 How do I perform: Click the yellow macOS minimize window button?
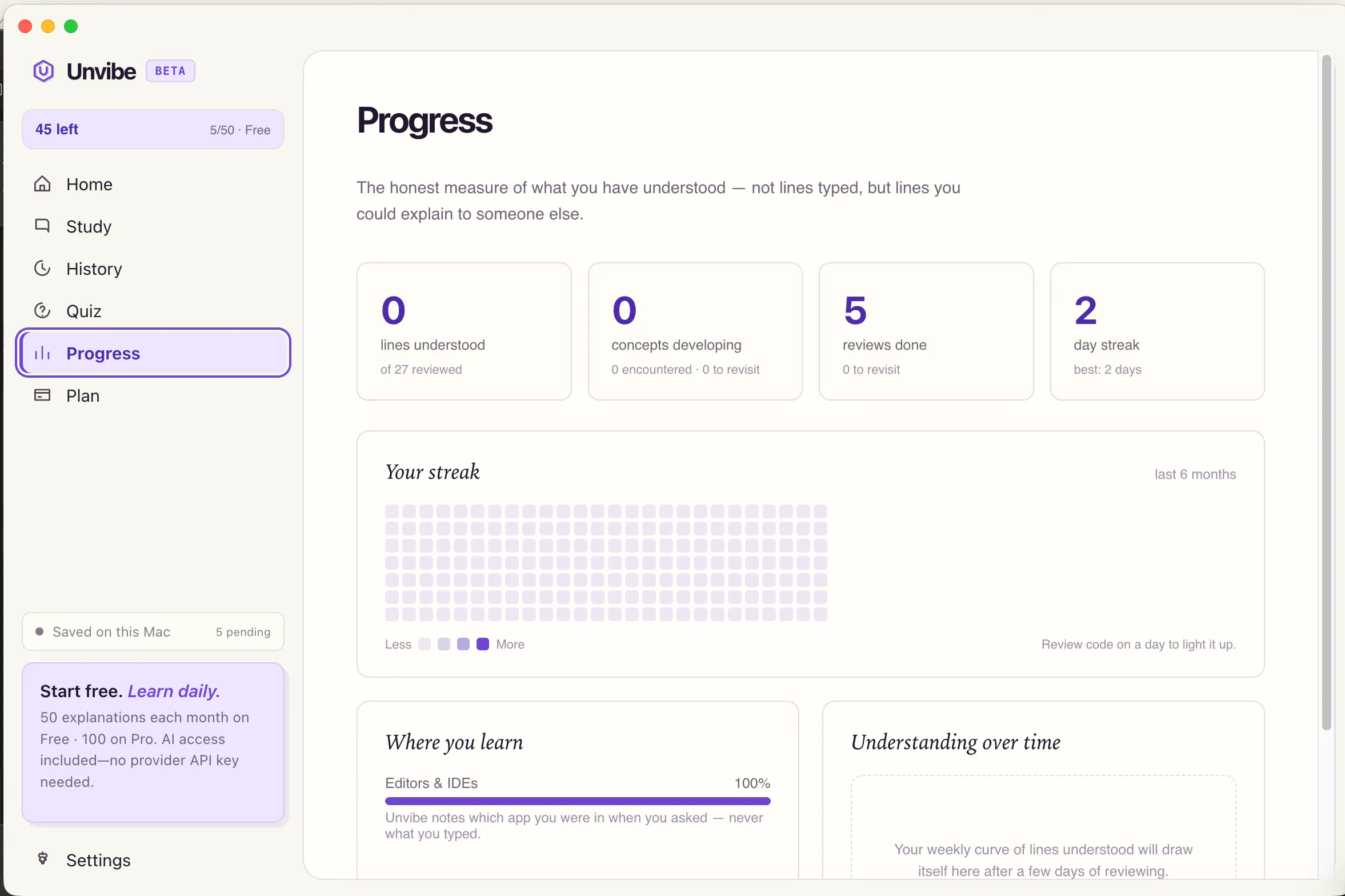point(48,26)
